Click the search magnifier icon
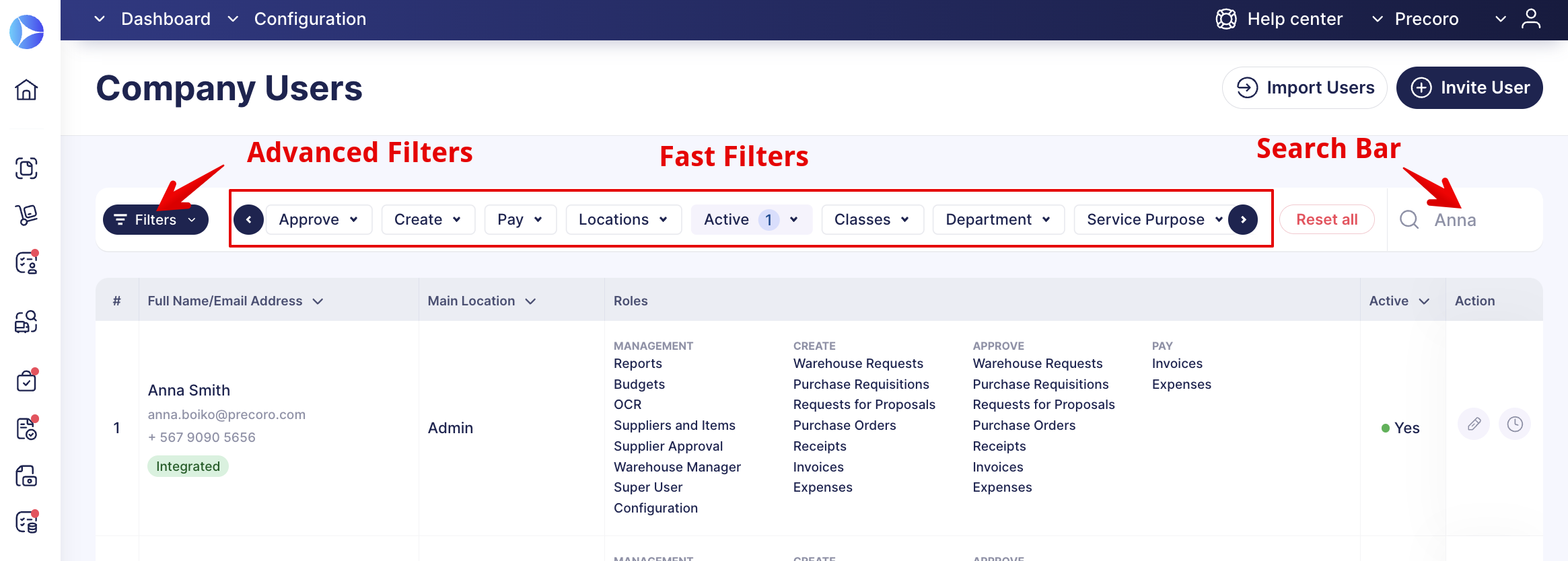The width and height of the screenshot is (1568, 561). [1409, 220]
